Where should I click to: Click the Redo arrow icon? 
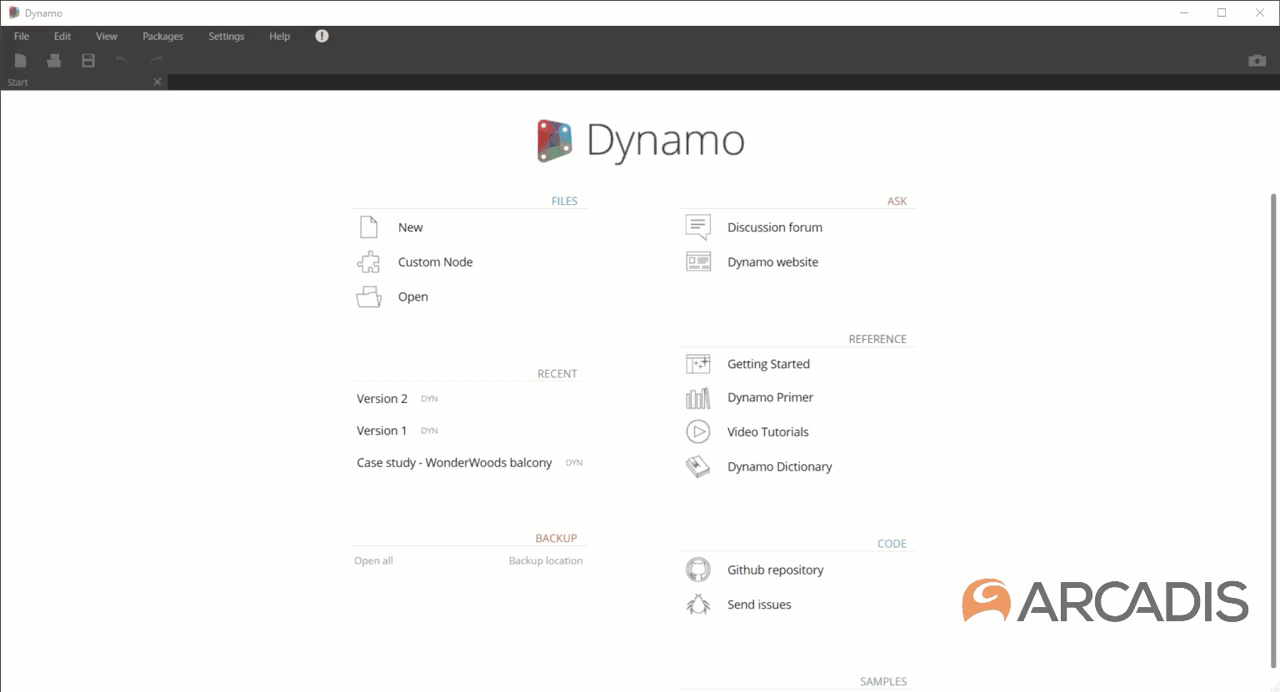pos(155,60)
